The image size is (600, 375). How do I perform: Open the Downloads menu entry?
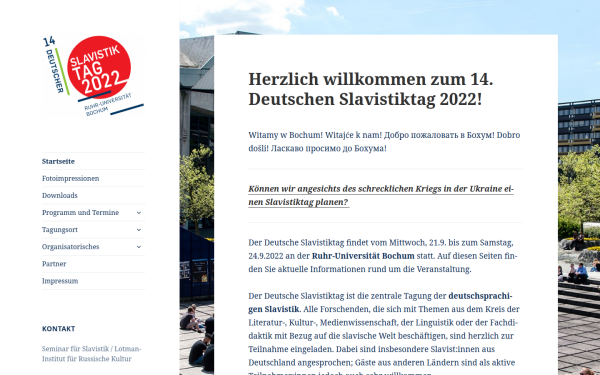pyautogui.click(x=60, y=196)
